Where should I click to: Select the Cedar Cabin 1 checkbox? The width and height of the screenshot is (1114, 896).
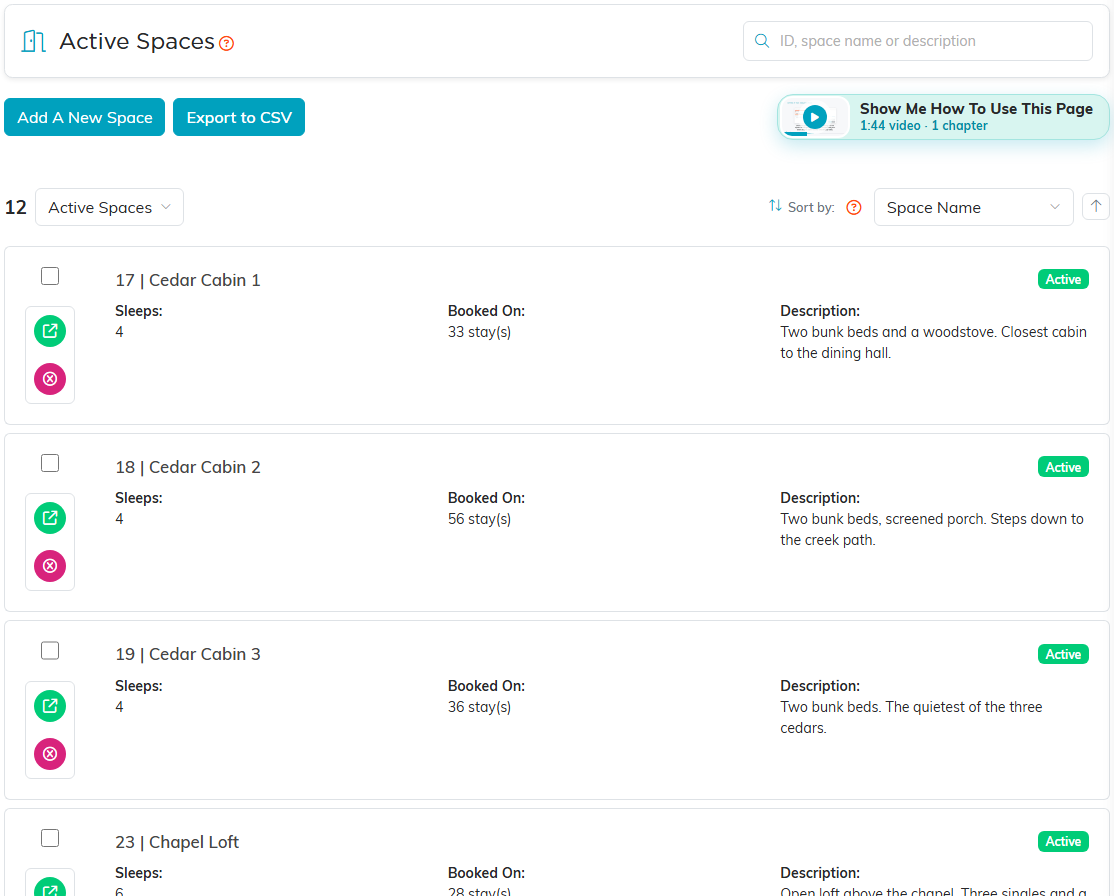click(50, 276)
